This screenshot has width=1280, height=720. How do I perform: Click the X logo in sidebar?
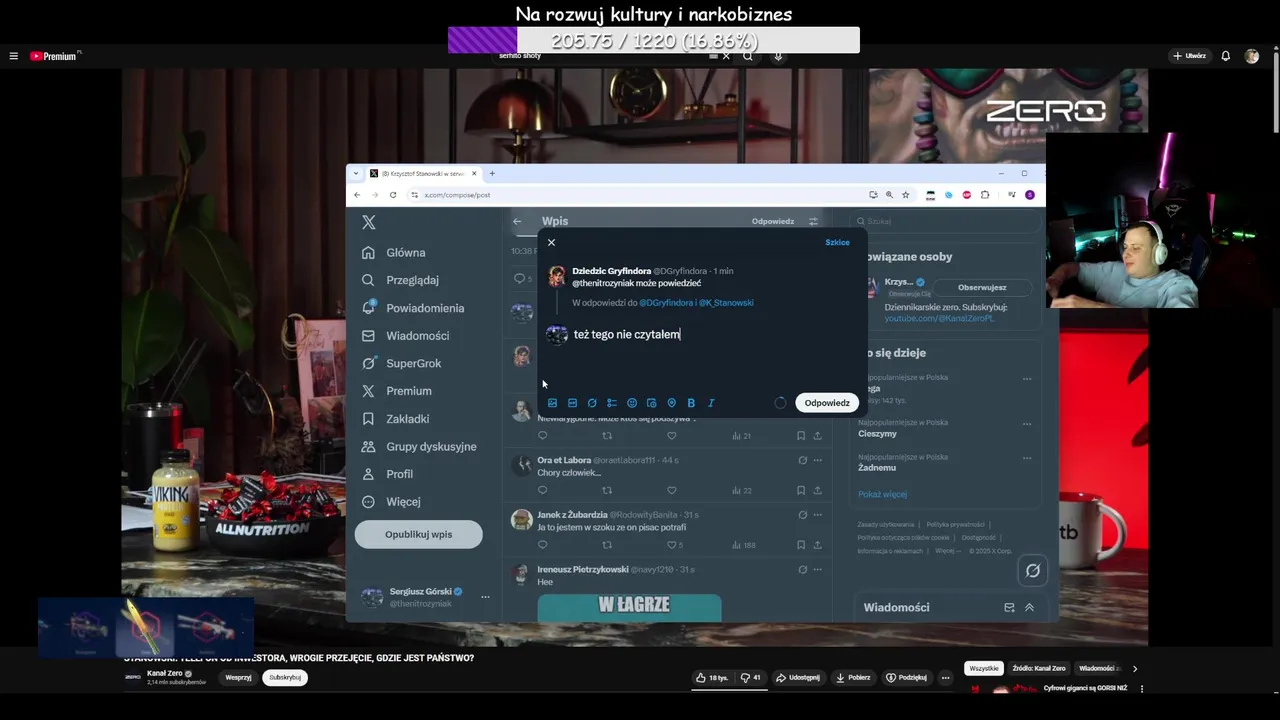(x=369, y=222)
